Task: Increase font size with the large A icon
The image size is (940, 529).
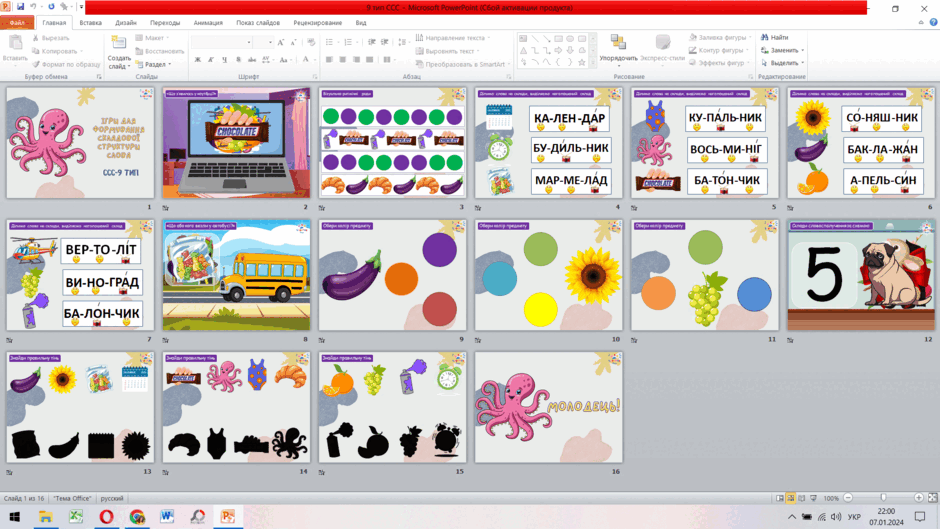Action: pos(280,42)
